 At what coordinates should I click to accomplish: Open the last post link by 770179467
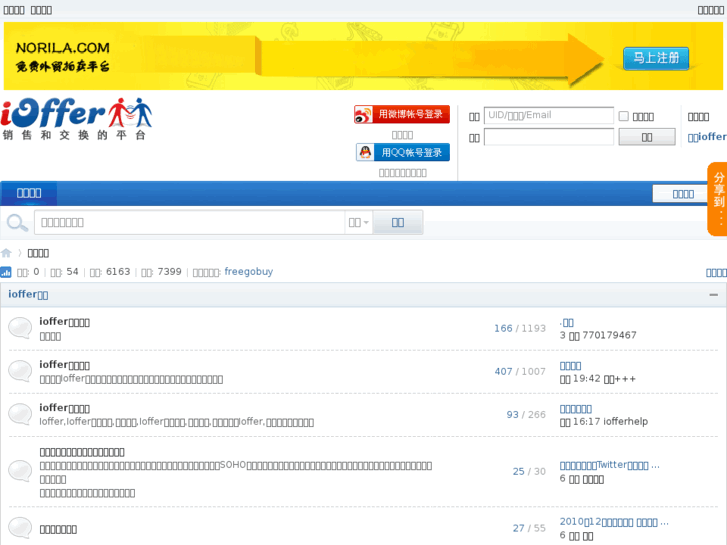(567, 322)
